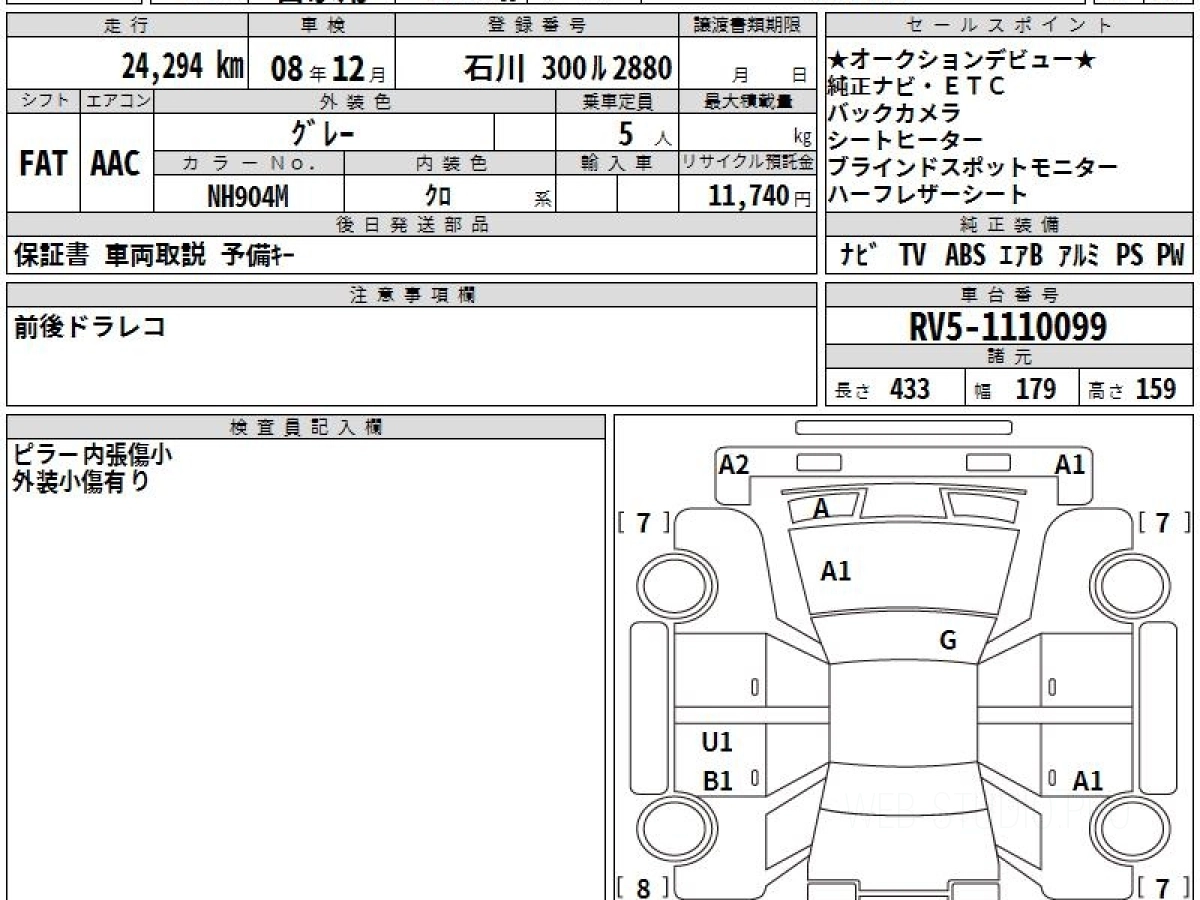Click アルミ in genuine equipment row

pos(1079,256)
